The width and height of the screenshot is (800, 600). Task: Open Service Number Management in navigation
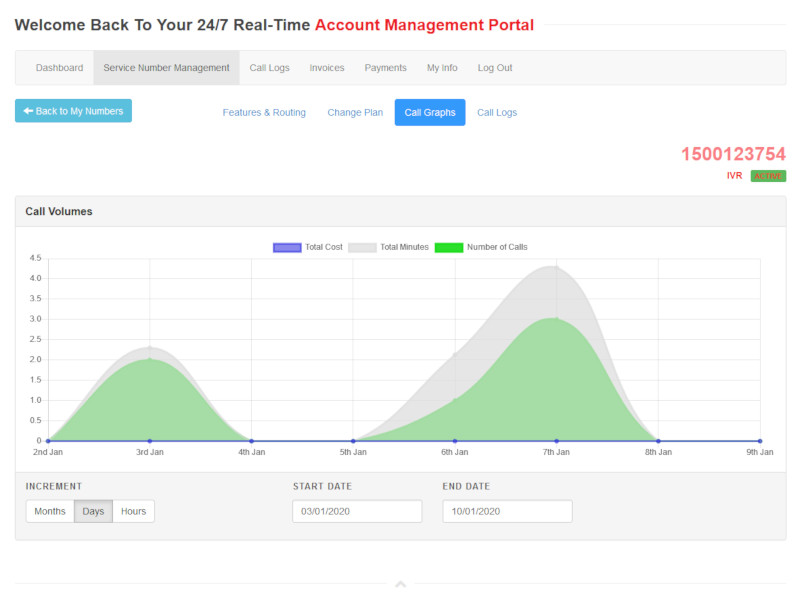point(166,68)
